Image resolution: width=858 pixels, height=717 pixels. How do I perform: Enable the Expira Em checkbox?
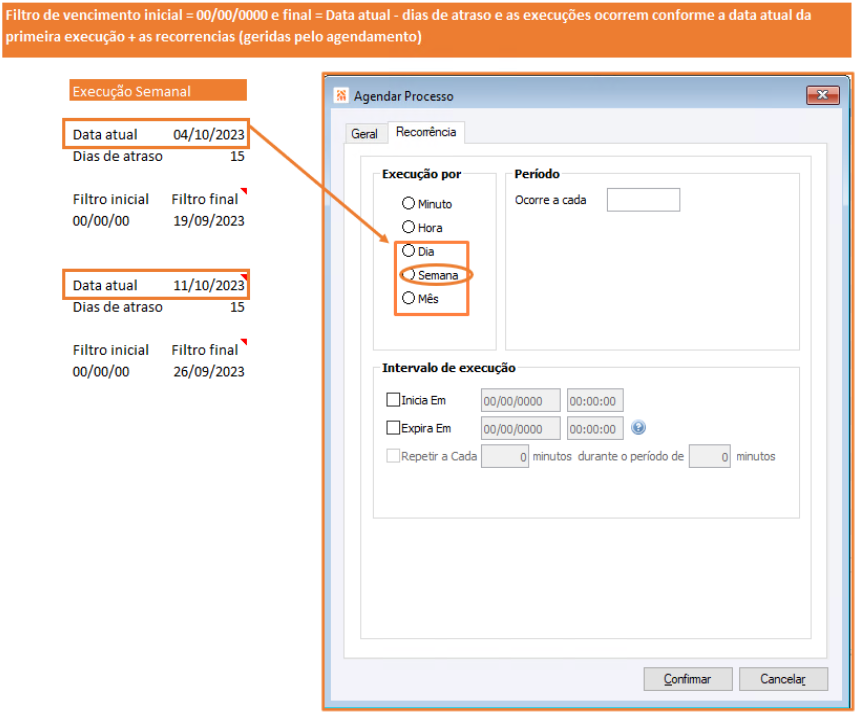(393, 428)
